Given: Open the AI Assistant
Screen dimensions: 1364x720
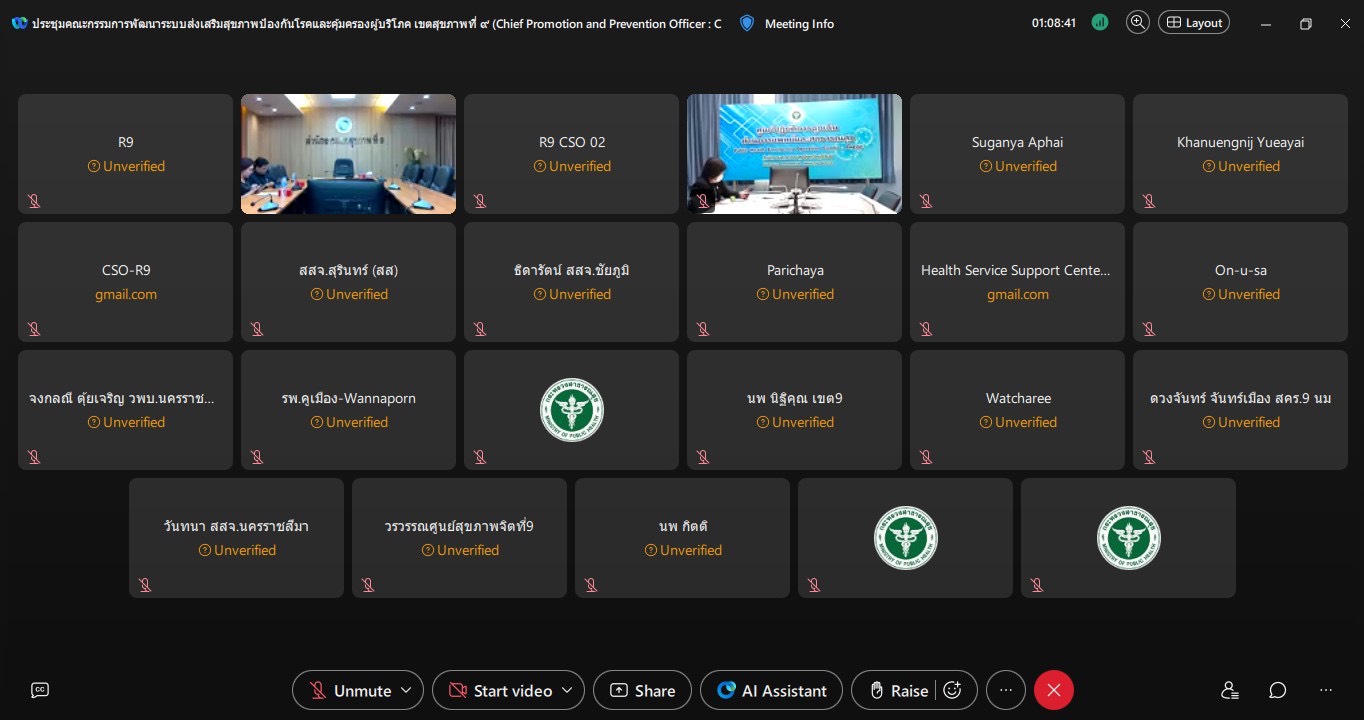Looking at the screenshot, I should (771, 690).
